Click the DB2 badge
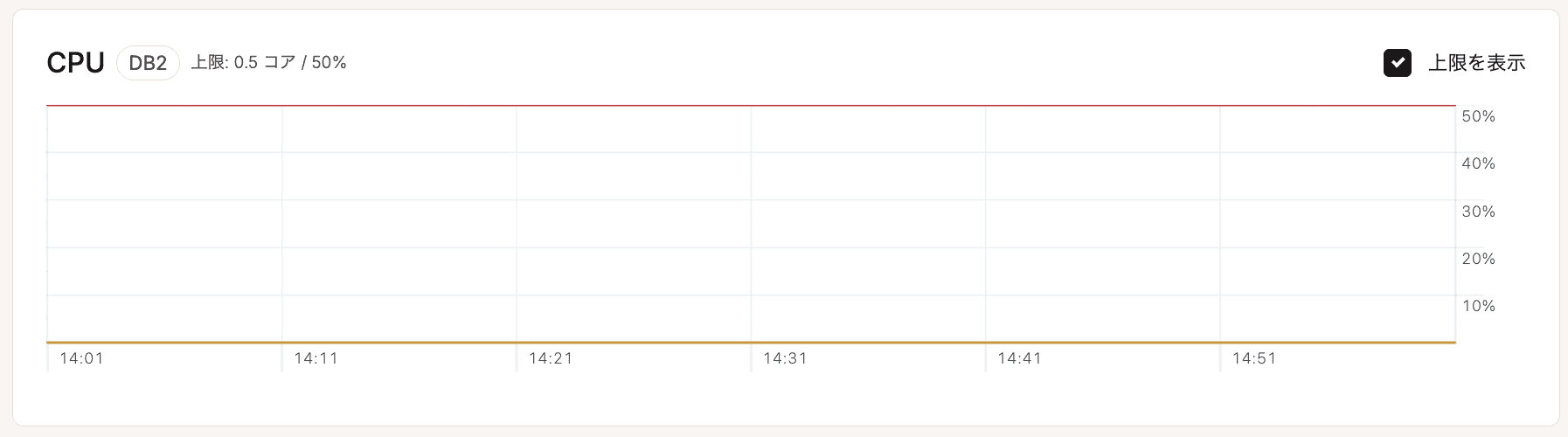 pos(148,63)
